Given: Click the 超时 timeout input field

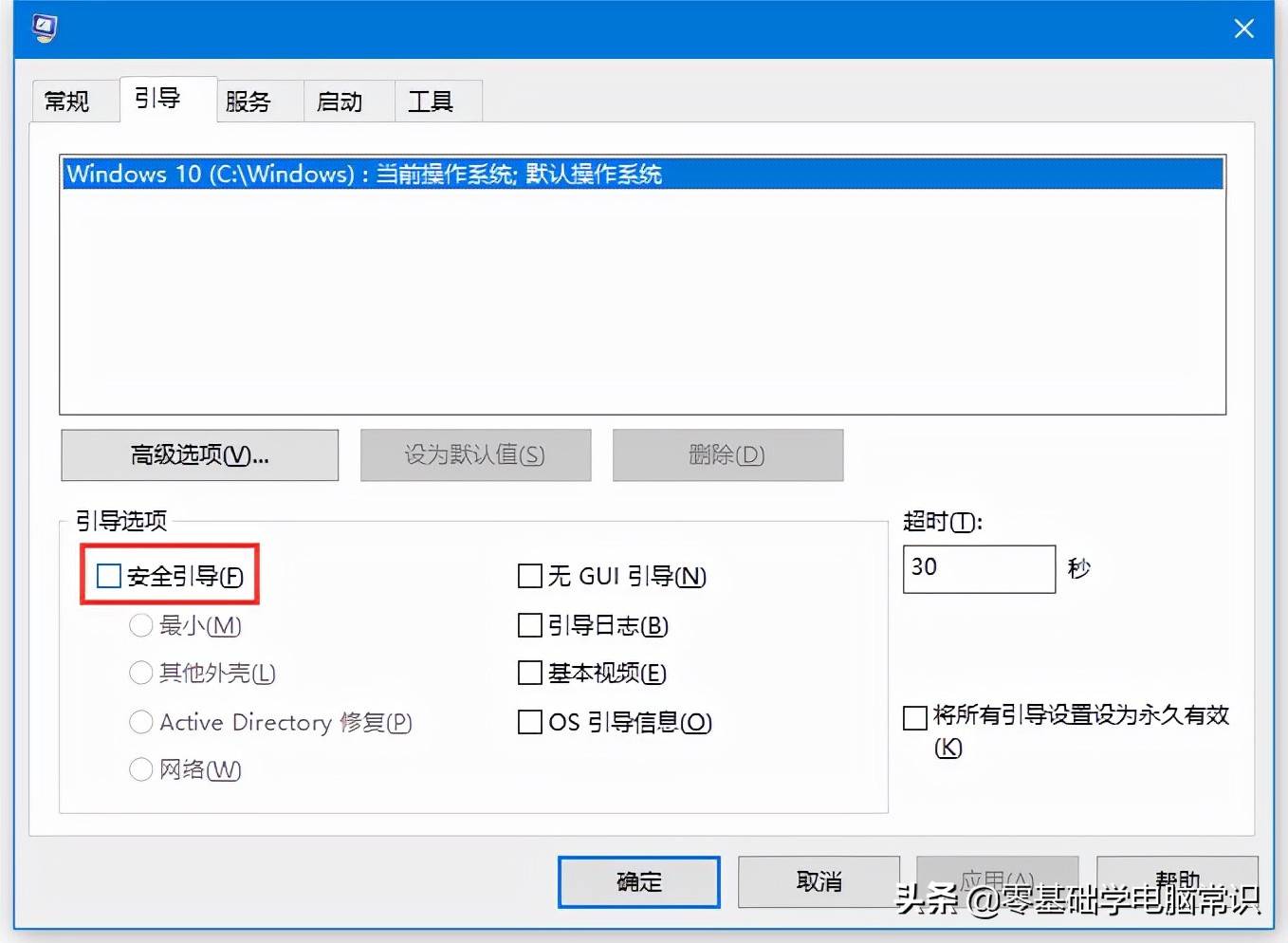Looking at the screenshot, I should (x=979, y=568).
